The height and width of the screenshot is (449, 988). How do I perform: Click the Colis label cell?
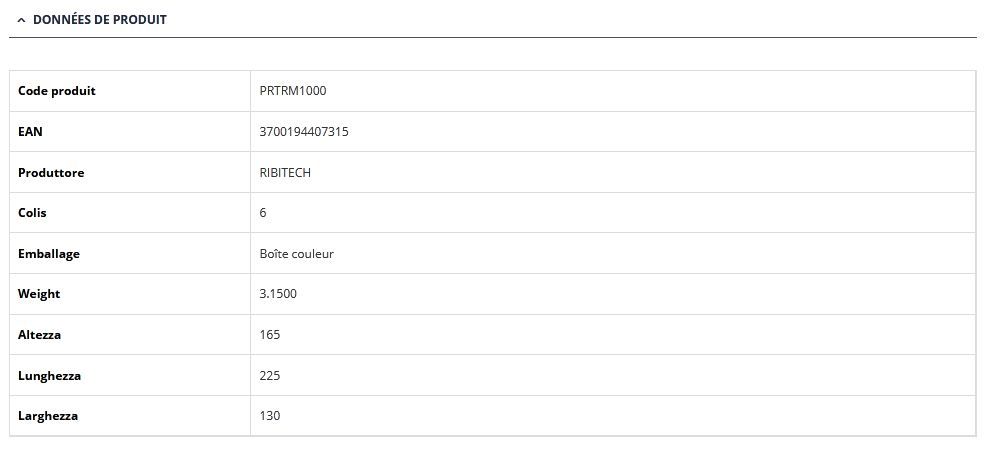coord(32,213)
